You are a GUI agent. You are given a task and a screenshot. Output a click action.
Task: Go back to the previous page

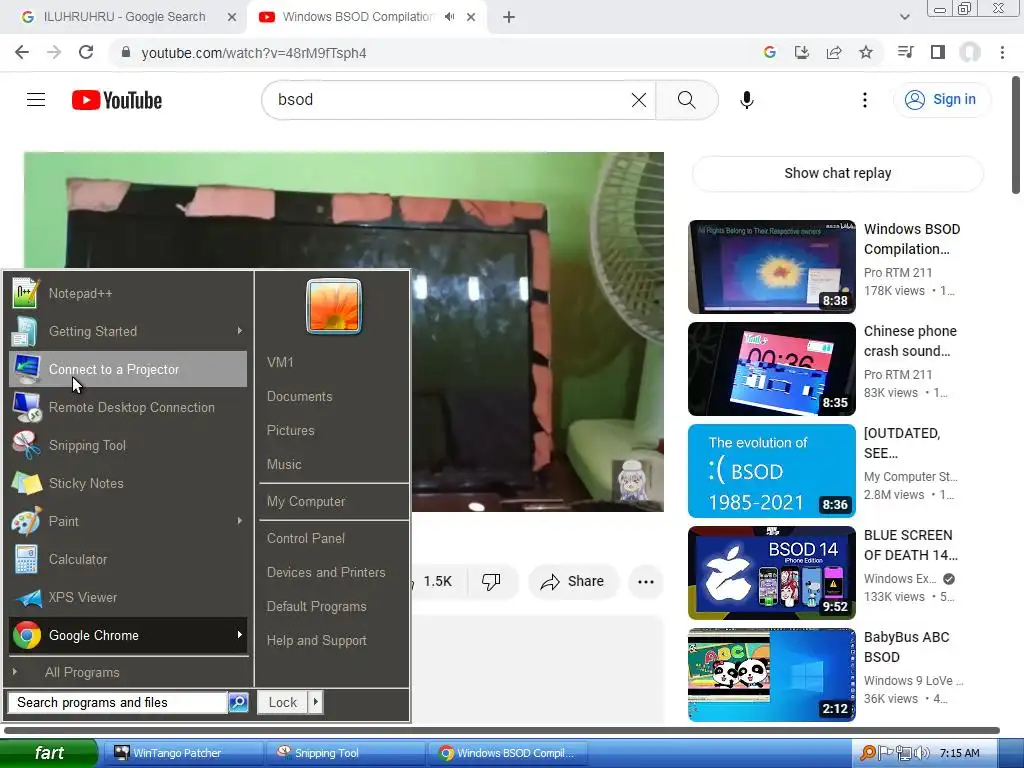coord(22,52)
